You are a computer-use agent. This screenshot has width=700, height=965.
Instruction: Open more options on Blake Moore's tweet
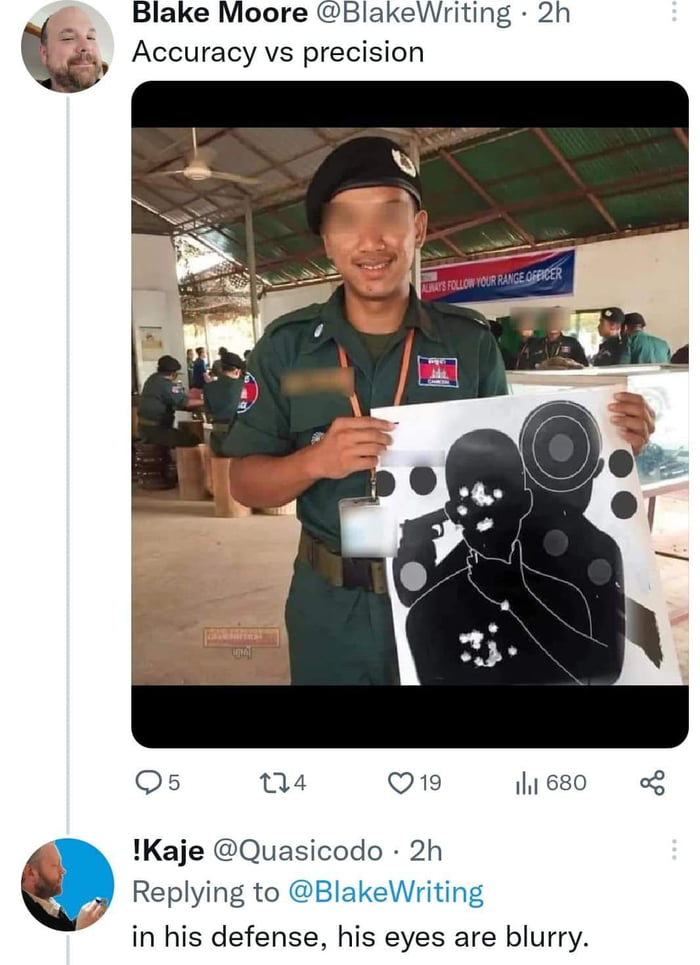point(674,12)
